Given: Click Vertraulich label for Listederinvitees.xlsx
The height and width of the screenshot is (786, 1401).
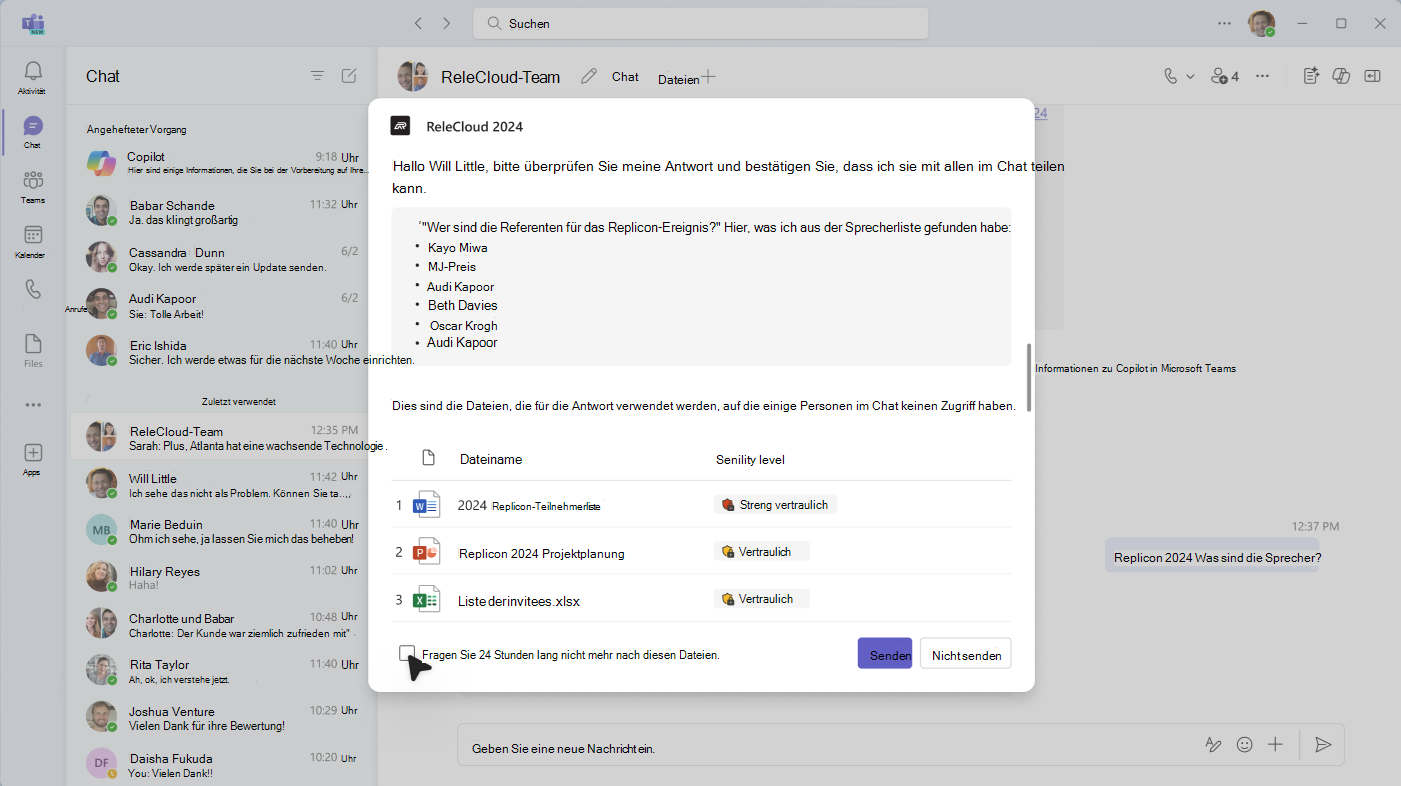Looking at the screenshot, I should click(761, 599).
